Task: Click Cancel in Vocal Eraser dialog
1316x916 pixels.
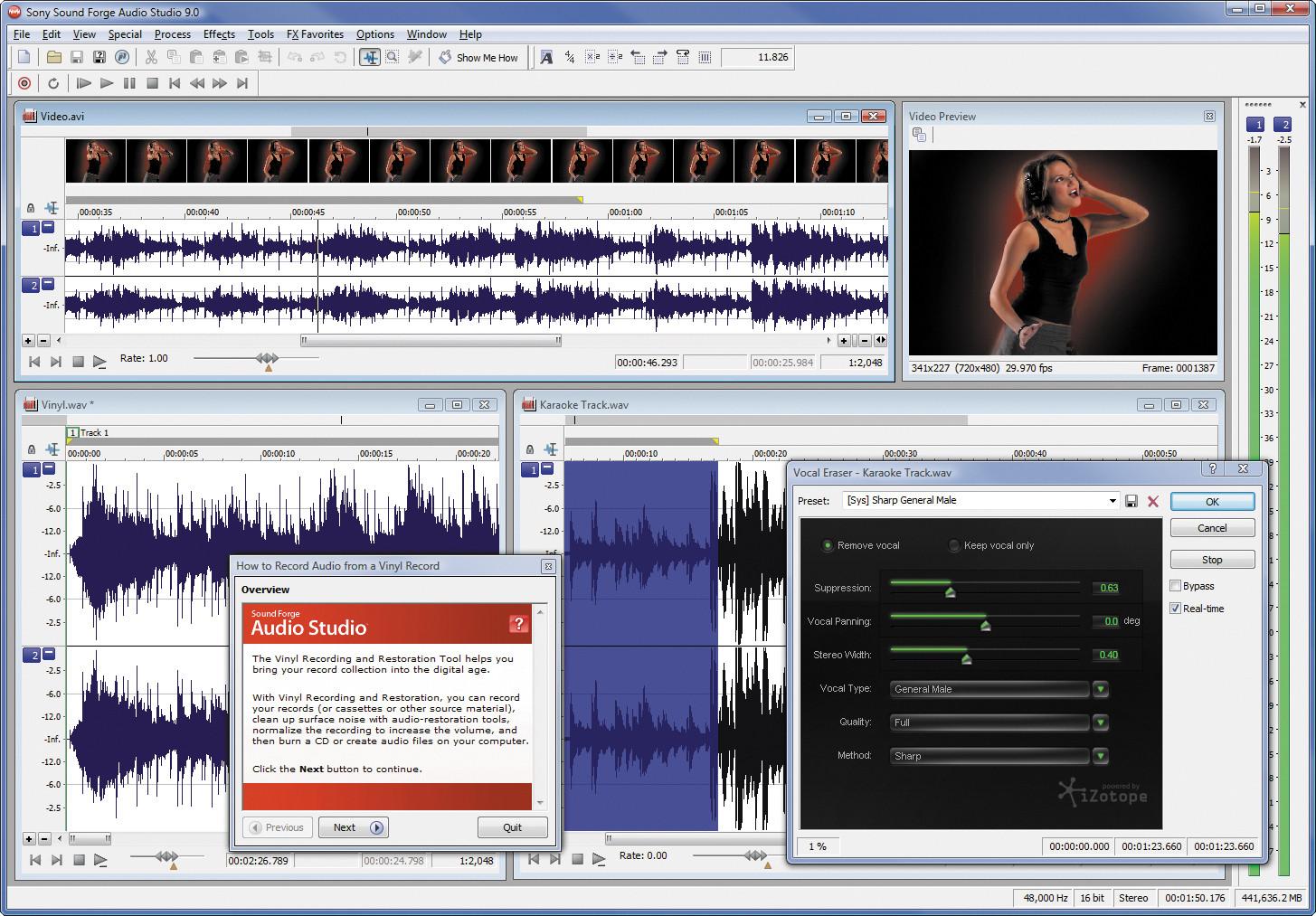Action: click(1212, 528)
